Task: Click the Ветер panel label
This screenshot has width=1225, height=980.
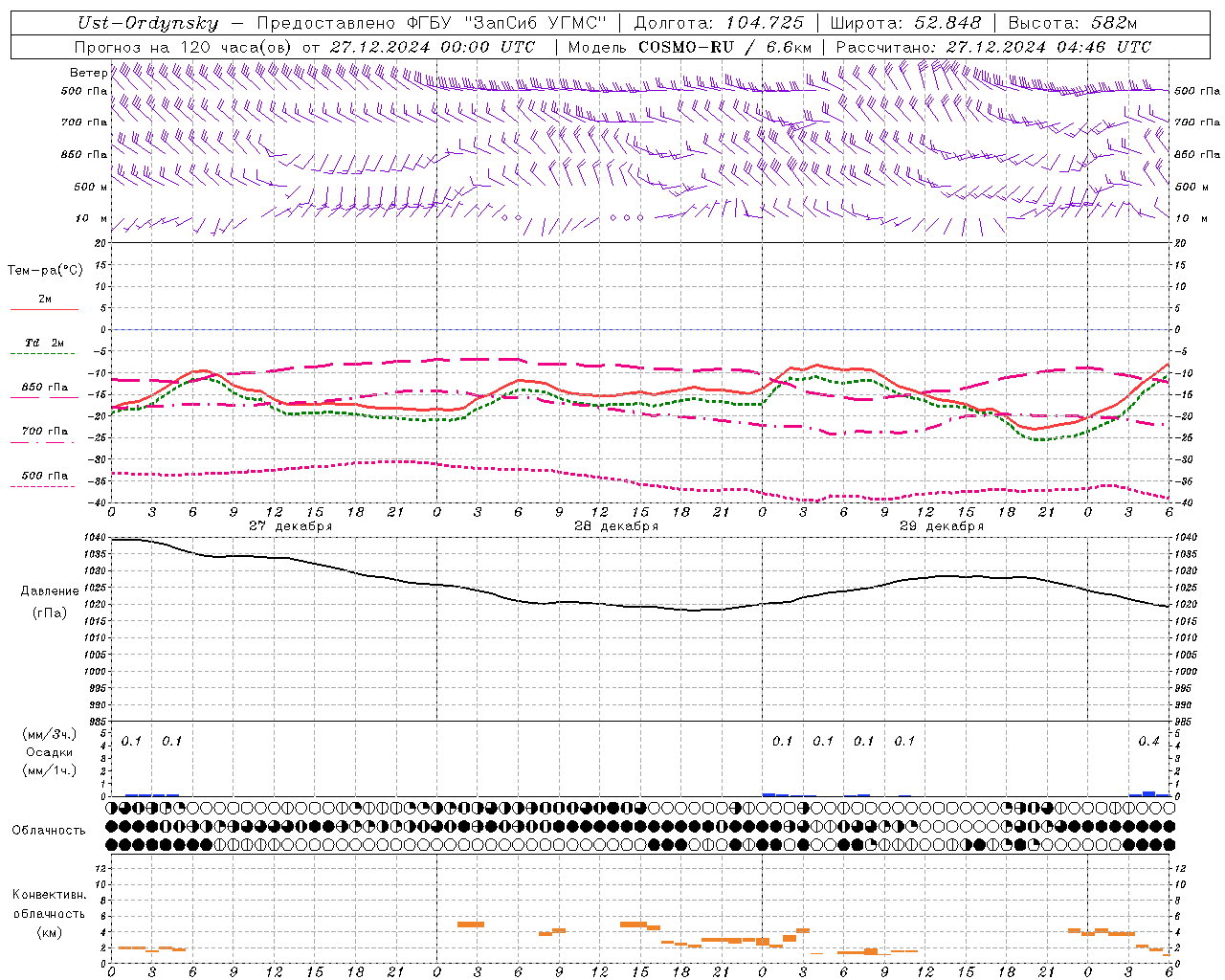Action: pyautogui.click(x=88, y=73)
